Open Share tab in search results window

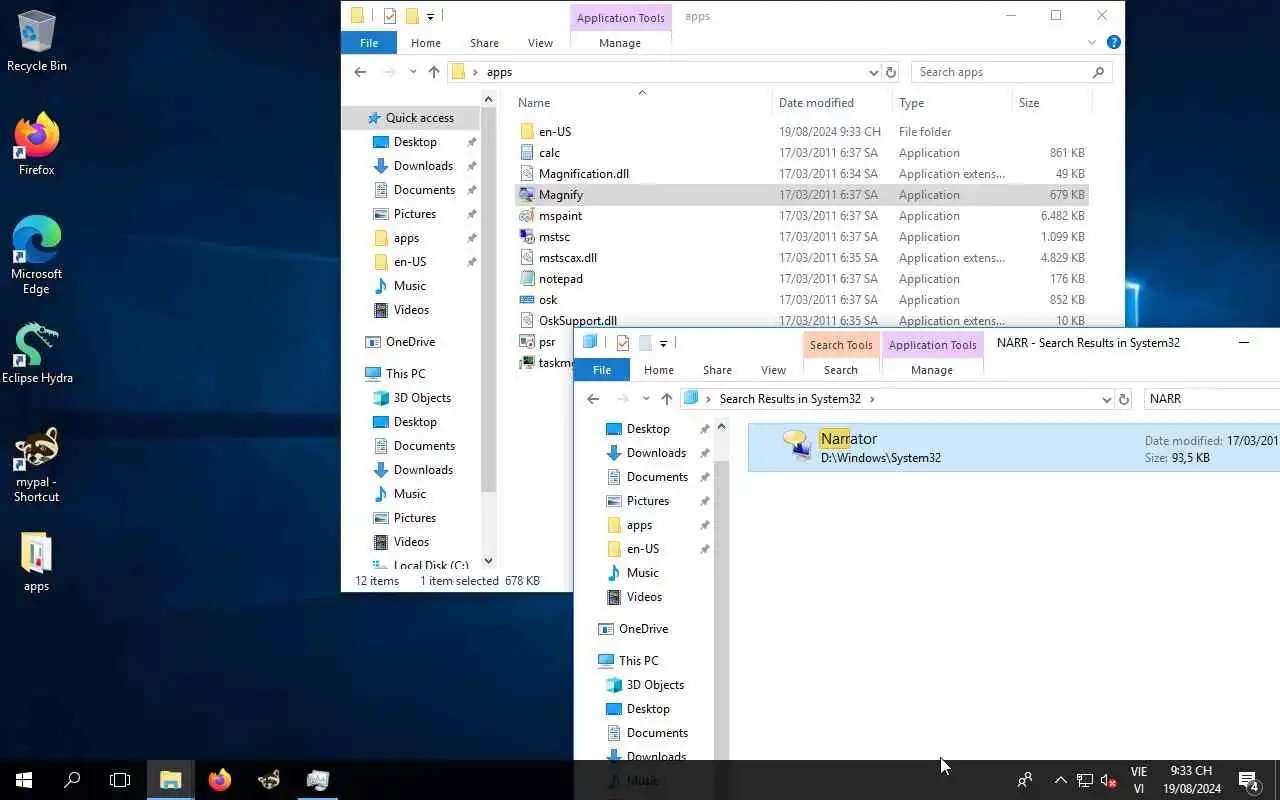click(x=717, y=370)
